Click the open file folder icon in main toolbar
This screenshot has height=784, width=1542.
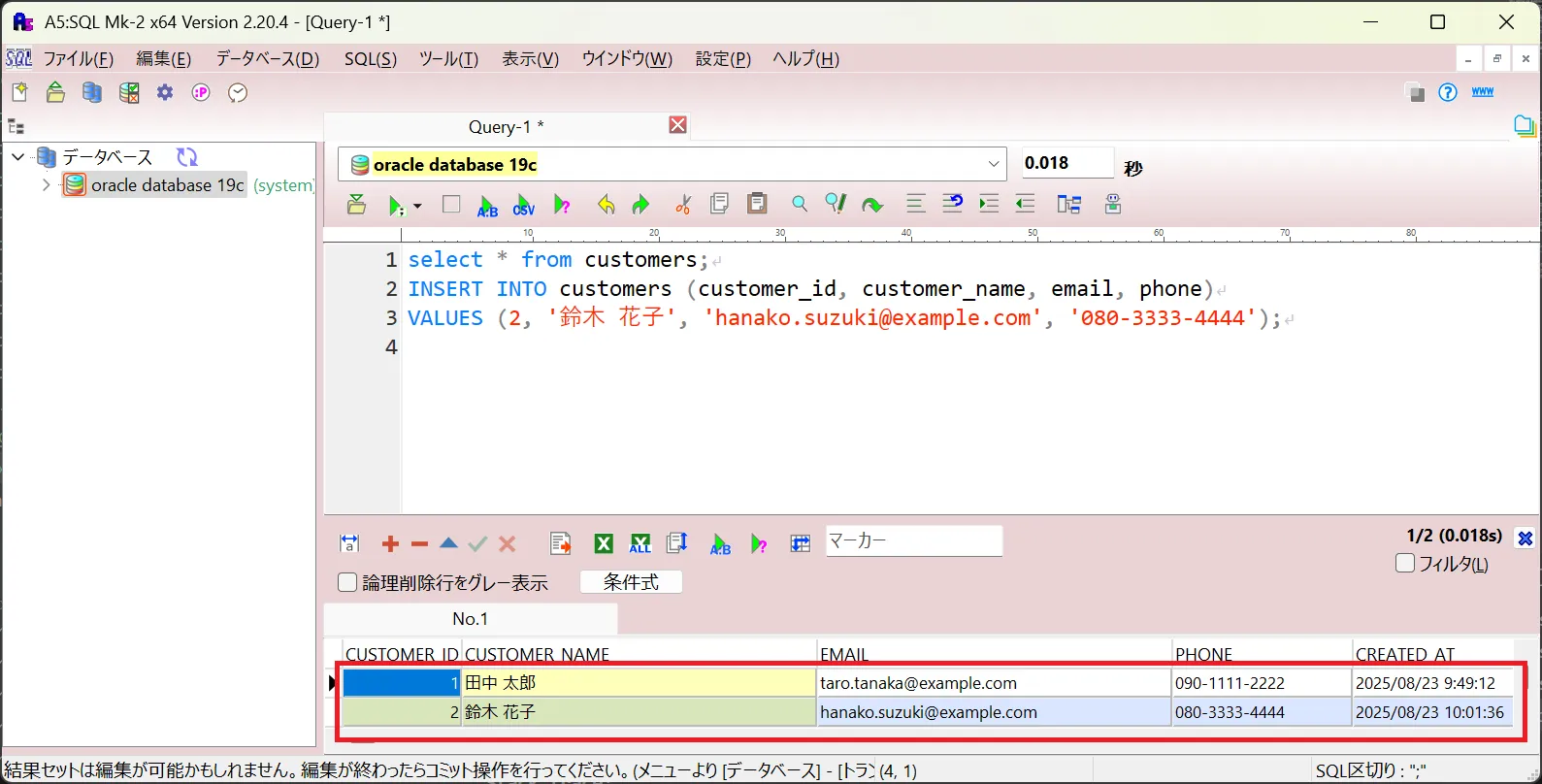pos(56,93)
